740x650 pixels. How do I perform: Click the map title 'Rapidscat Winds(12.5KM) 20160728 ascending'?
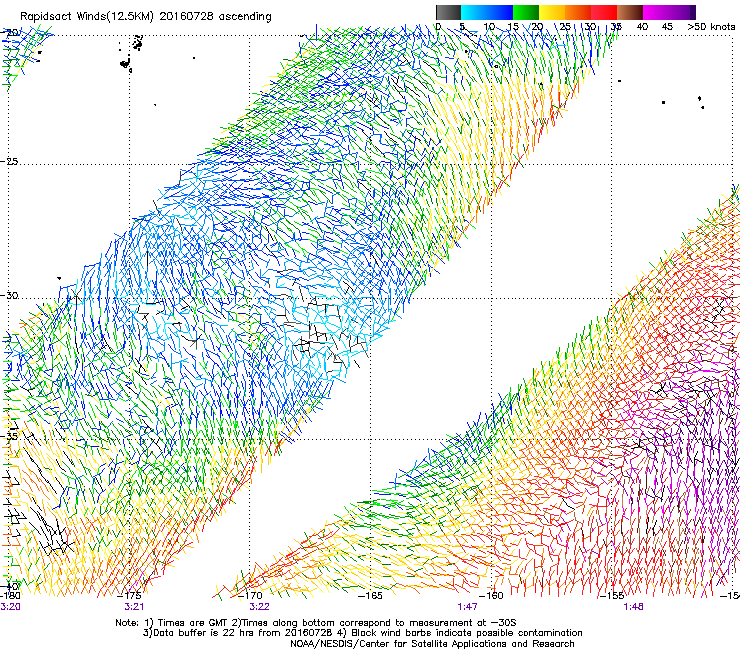click(x=146, y=17)
